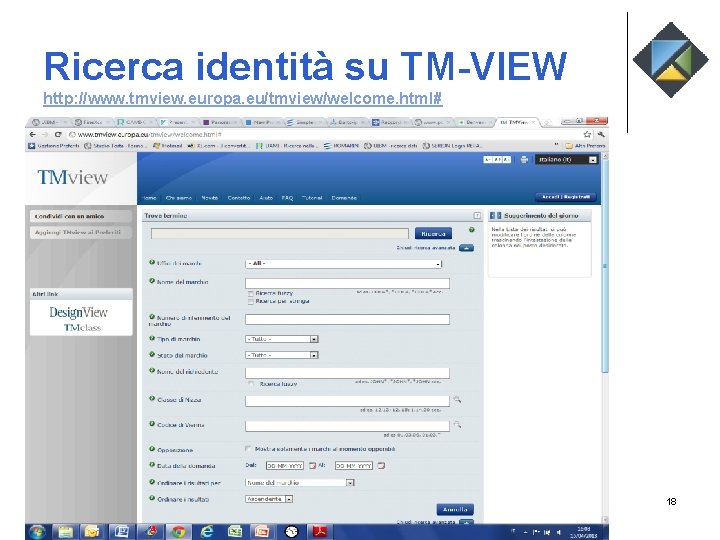Click help icon beside Nome del marchio

pos(152,281)
